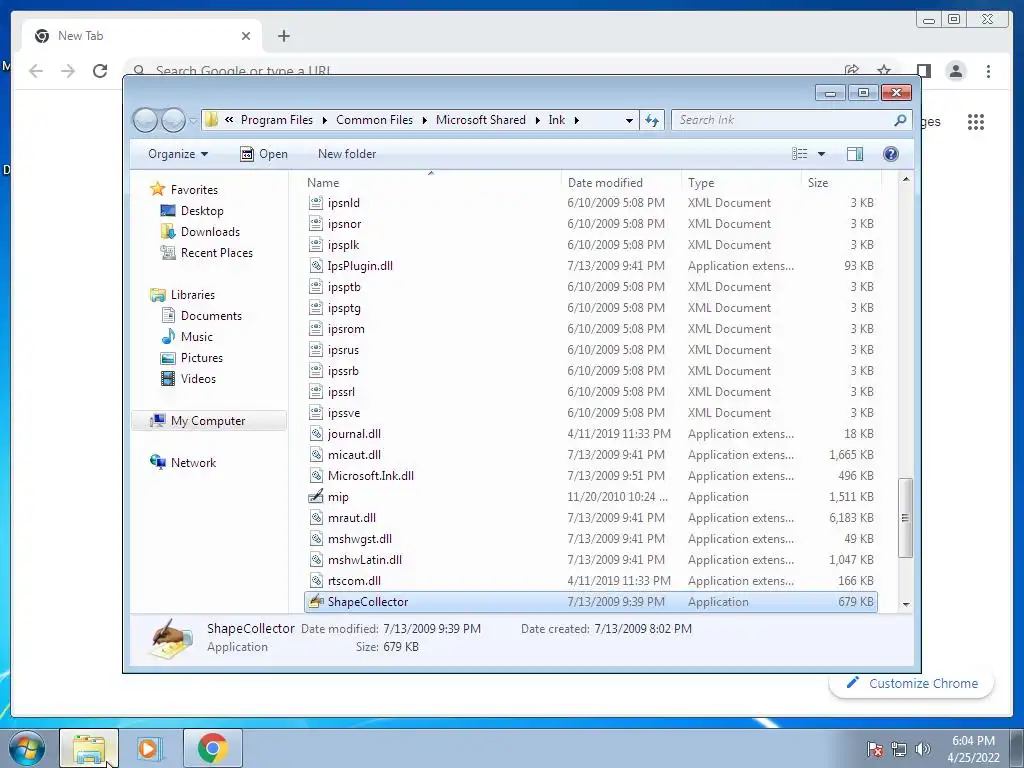The image size is (1024, 768).
Task: Open recent pages dropdown beside nav buttons
Action: point(193,121)
